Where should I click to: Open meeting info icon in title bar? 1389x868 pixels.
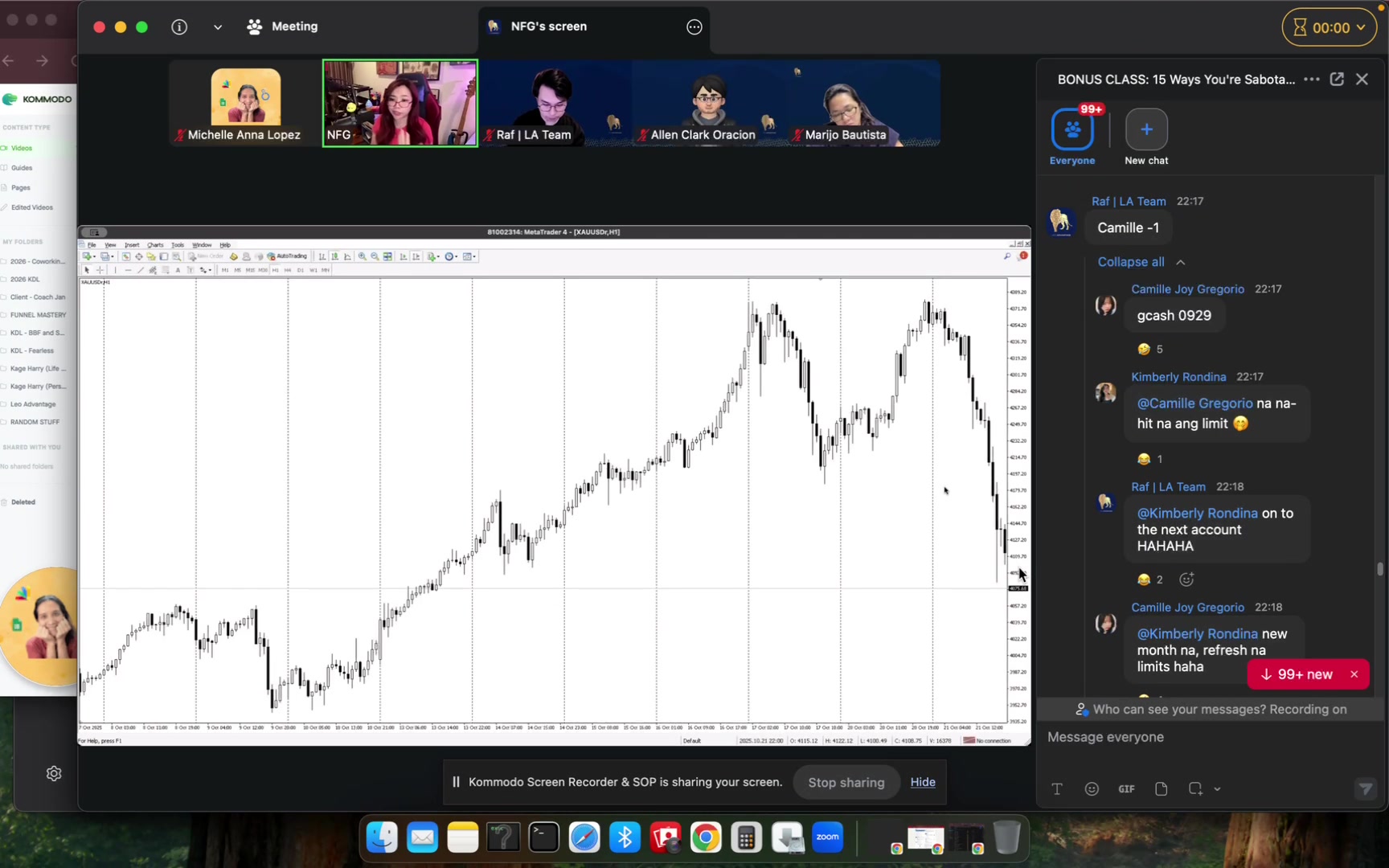179,27
